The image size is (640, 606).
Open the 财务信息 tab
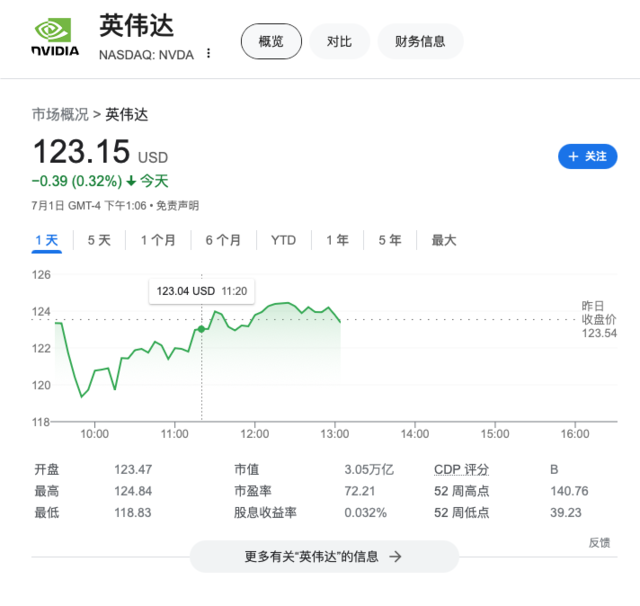pyautogui.click(x=420, y=41)
